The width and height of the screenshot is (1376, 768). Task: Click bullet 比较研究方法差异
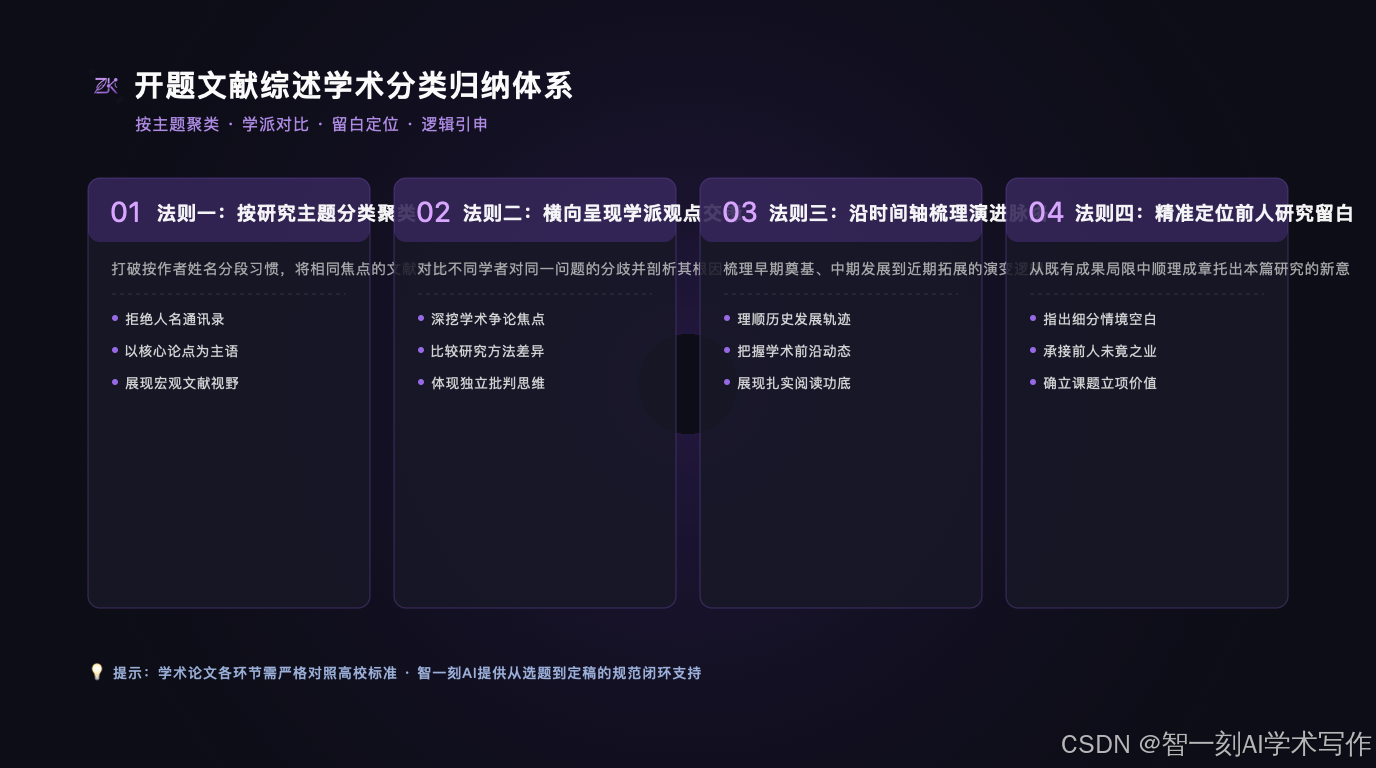[488, 351]
